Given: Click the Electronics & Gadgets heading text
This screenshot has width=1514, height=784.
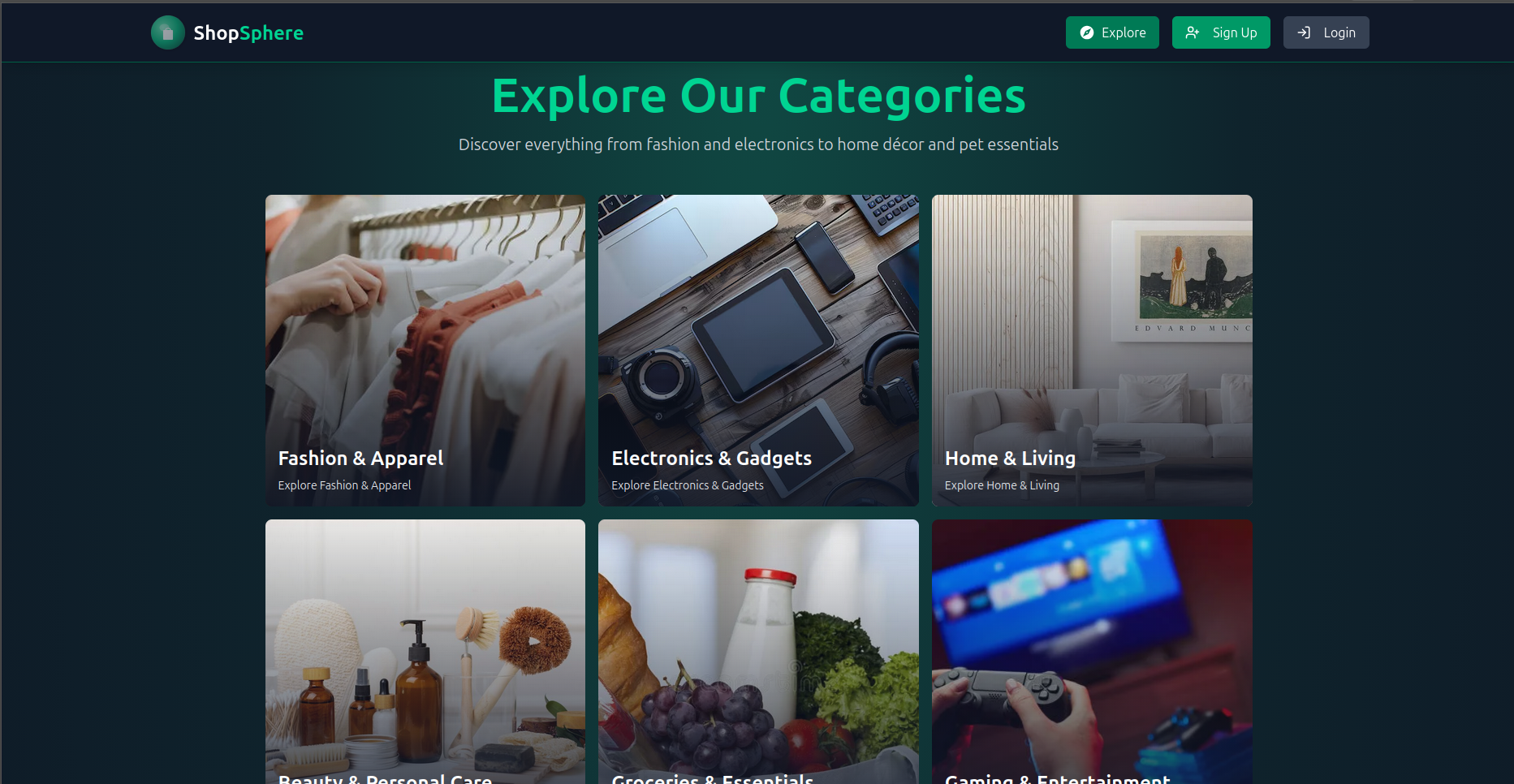Looking at the screenshot, I should [x=711, y=459].
